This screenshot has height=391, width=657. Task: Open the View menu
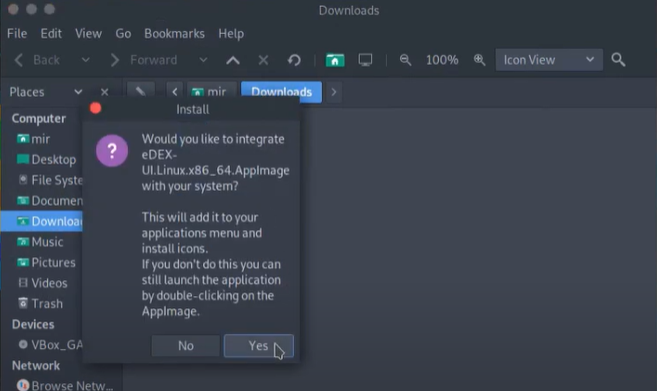coord(88,34)
